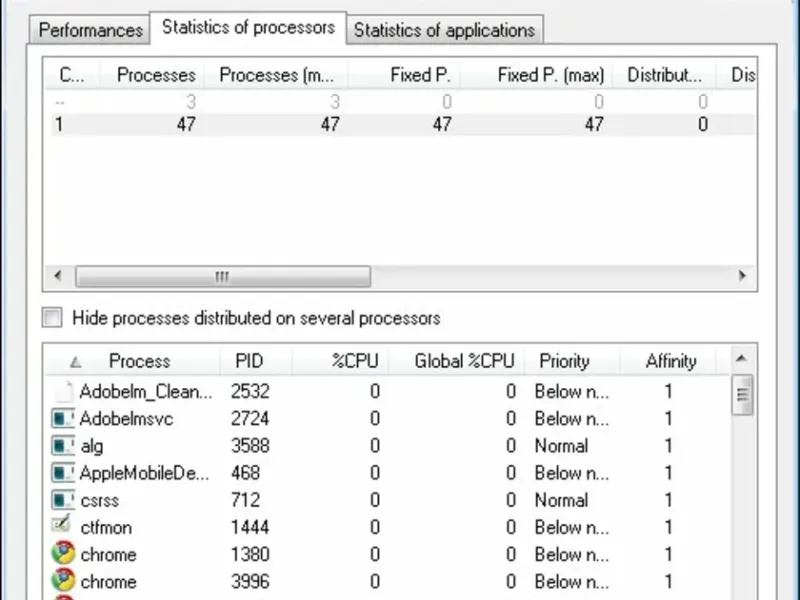This screenshot has height=600, width=800.
Task: Click the horizontal scrollbar thumb in processor table
Action: click(222, 276)
